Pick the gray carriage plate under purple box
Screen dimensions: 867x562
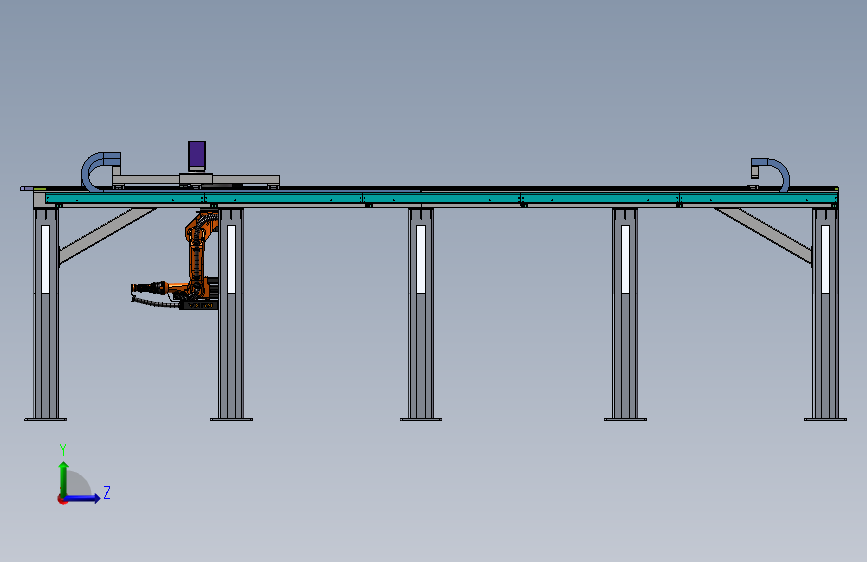(x=196, y=180)
